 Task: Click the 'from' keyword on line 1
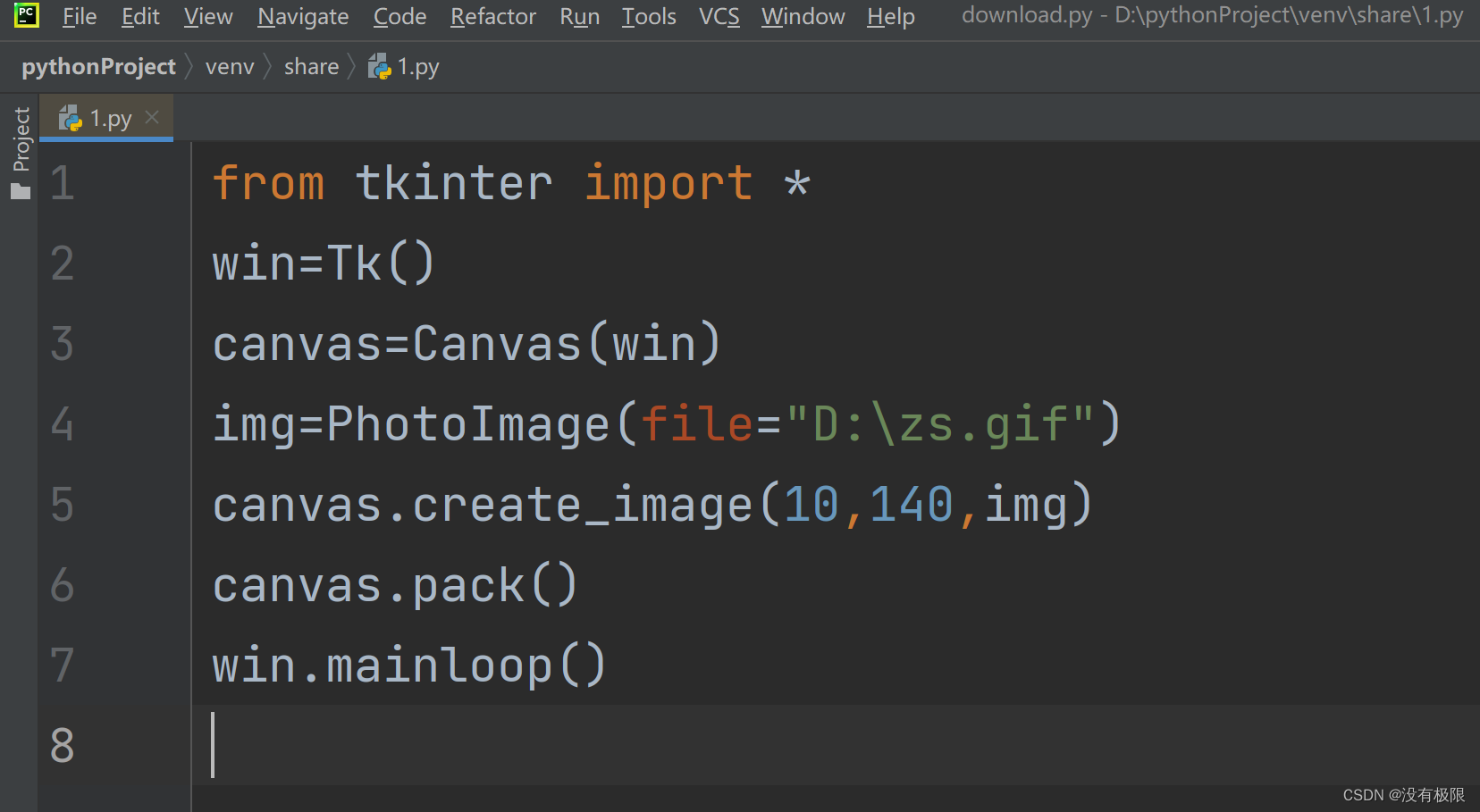(x=268, y=183)
